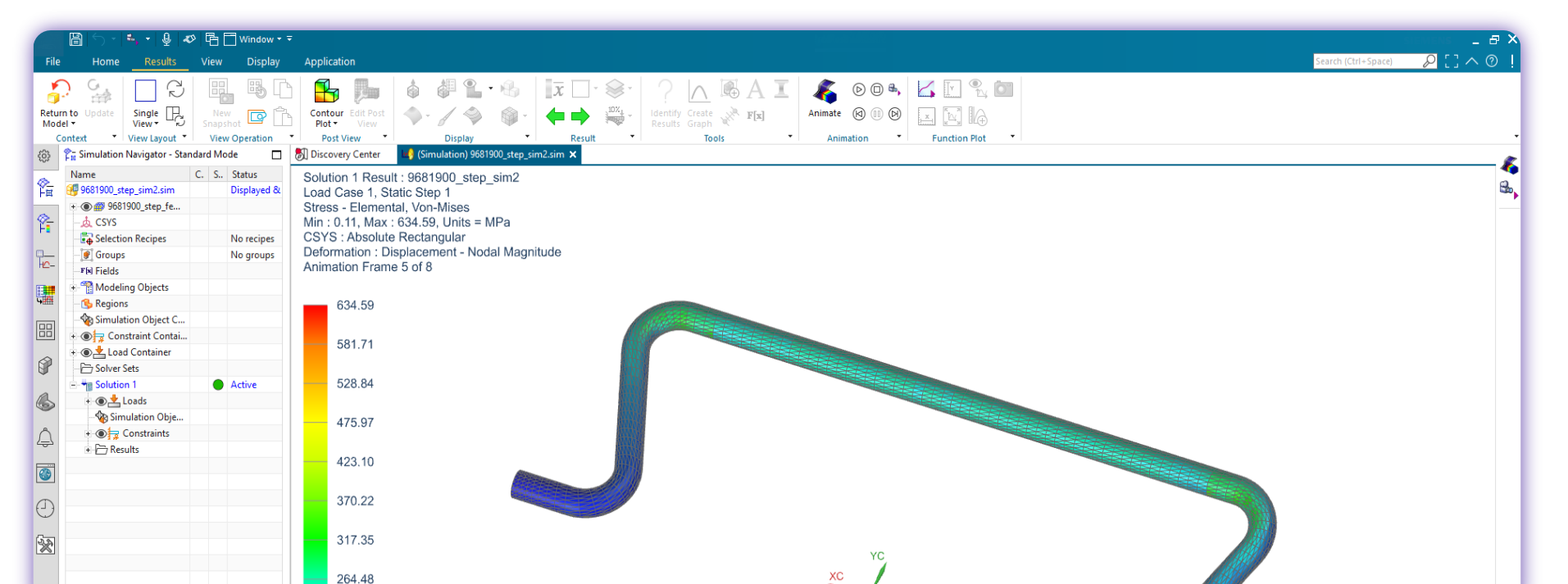The image size is (1568, 584).
Task: Open the History clock icon in sidebar
Action: click(x=46, y=509)
